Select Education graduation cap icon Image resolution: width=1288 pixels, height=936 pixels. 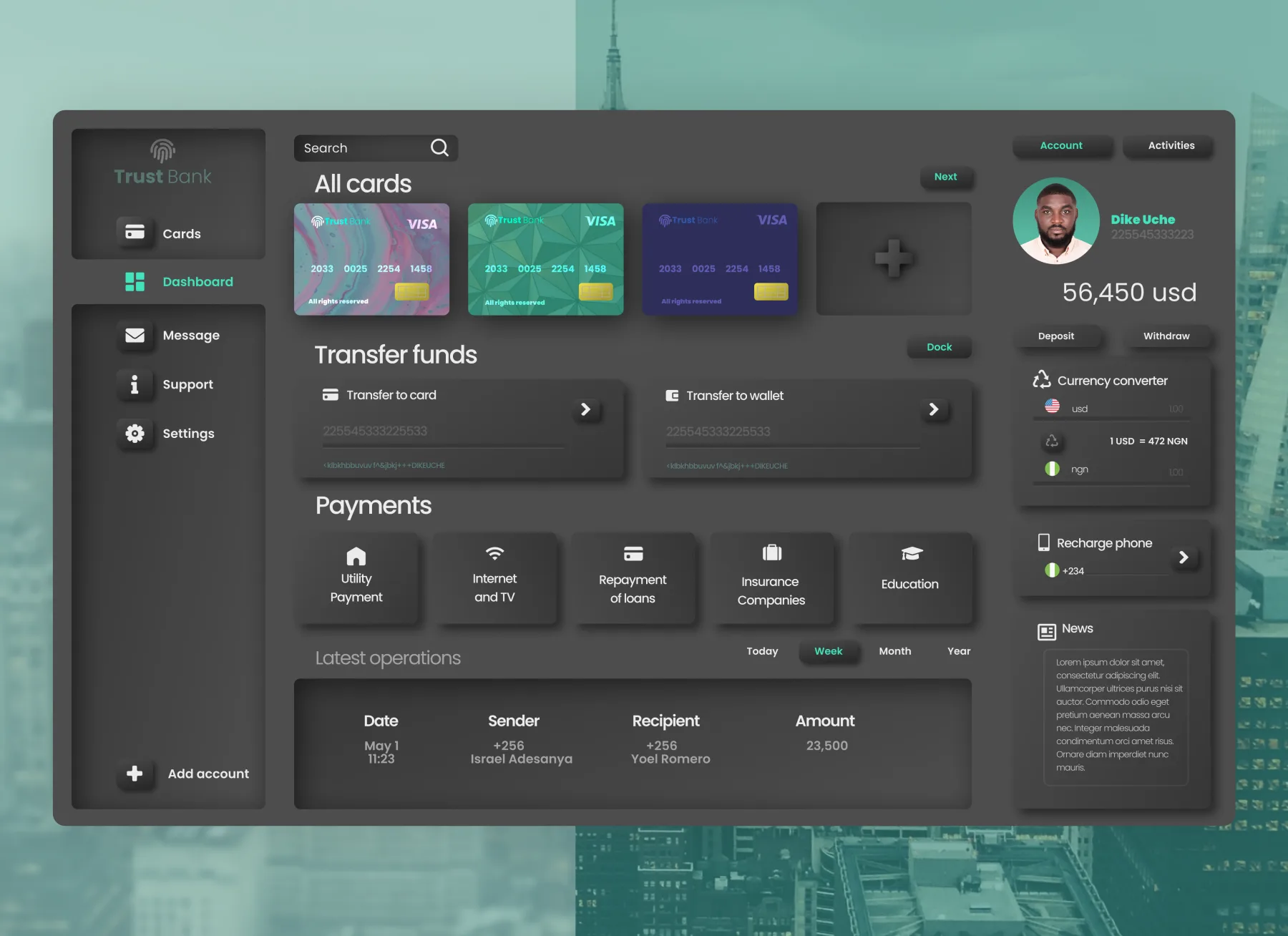coord(912,553)
